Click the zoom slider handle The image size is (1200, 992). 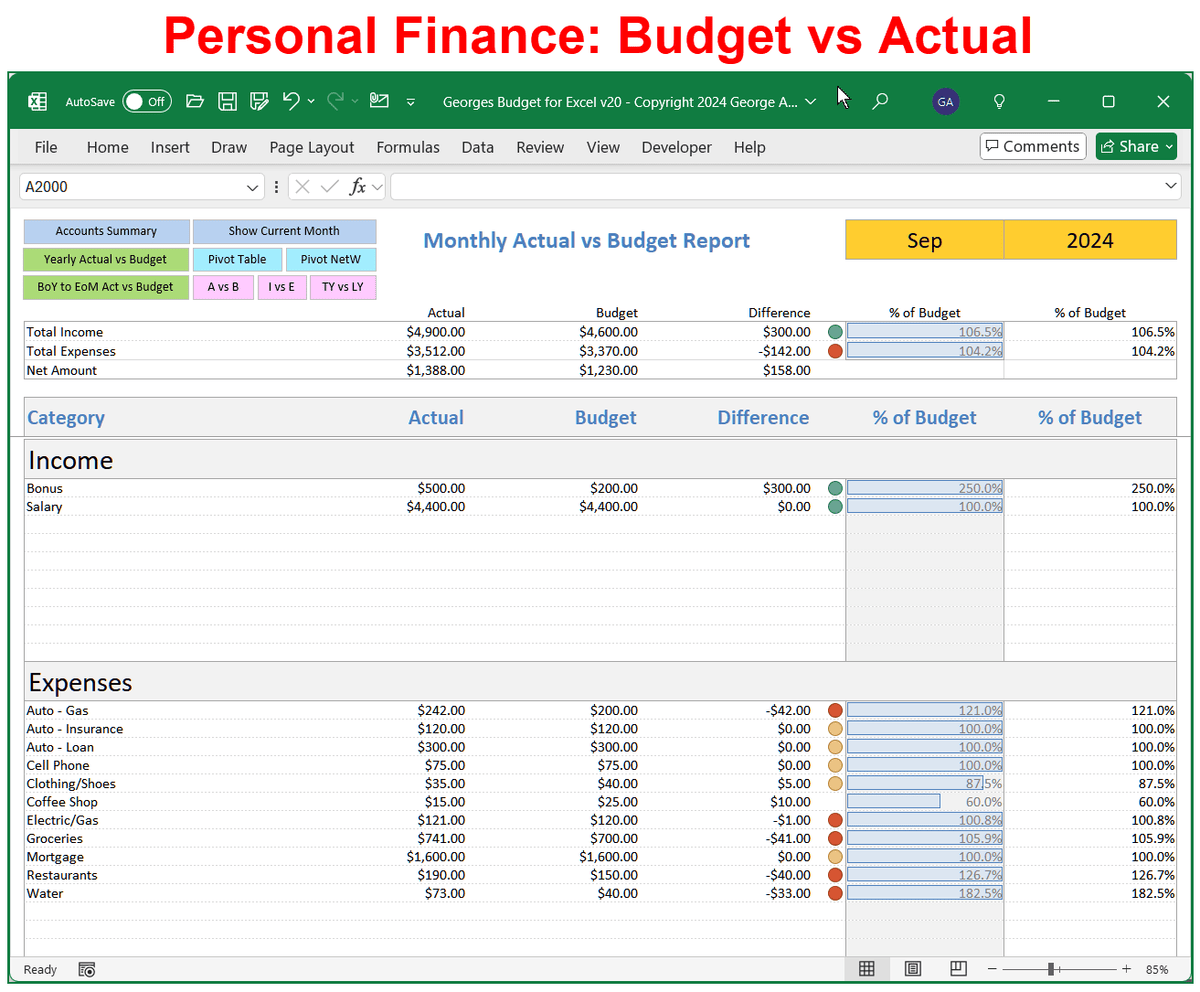1052,969
